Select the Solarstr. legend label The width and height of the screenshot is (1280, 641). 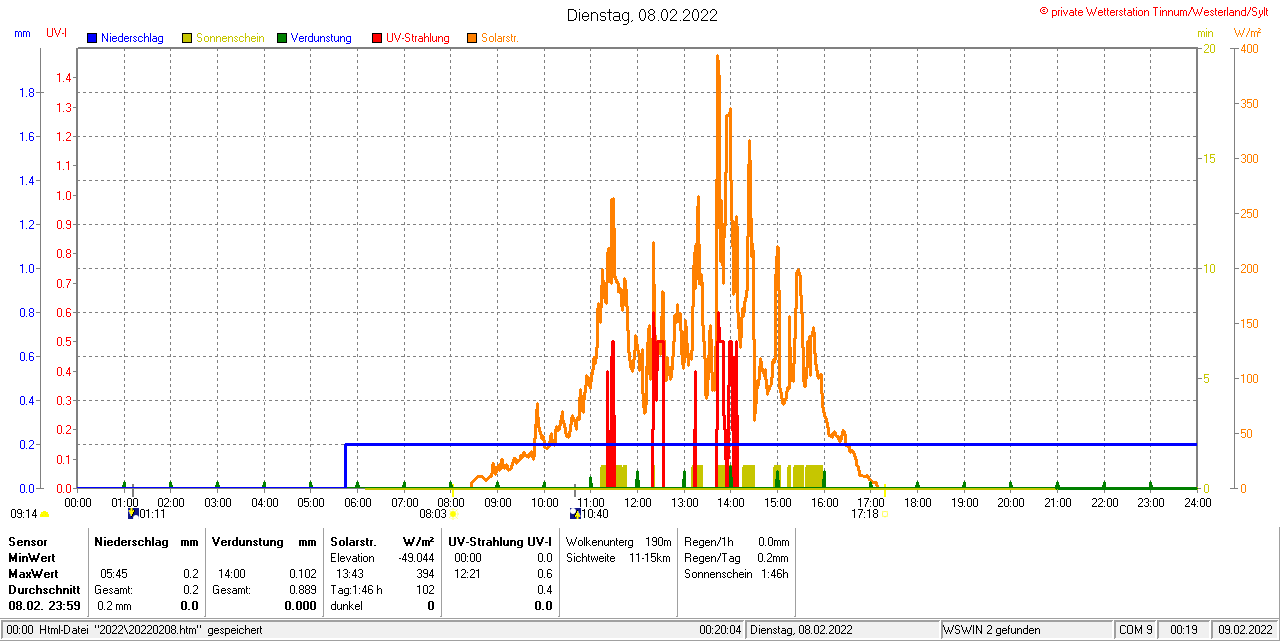pos(500,38)
